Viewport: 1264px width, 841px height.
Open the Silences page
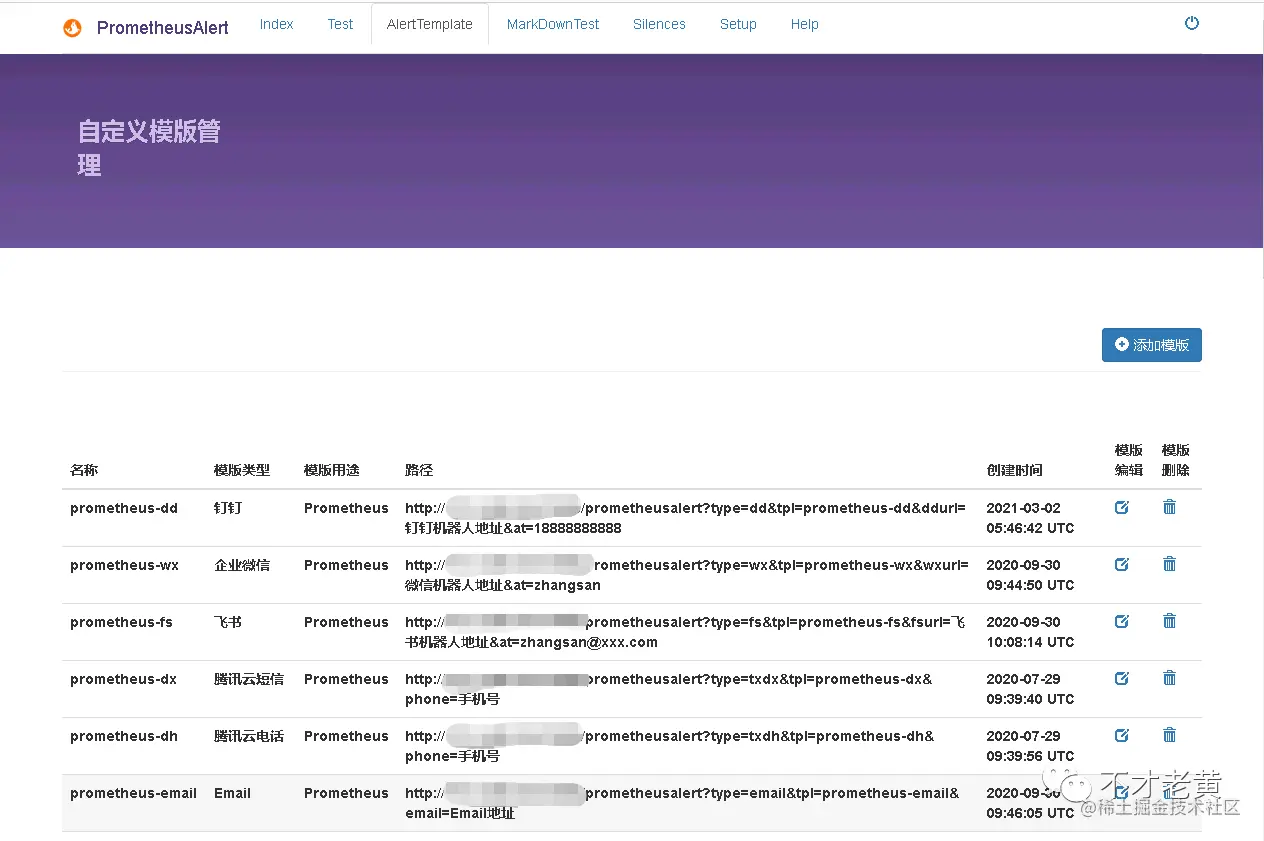point(659,24)
